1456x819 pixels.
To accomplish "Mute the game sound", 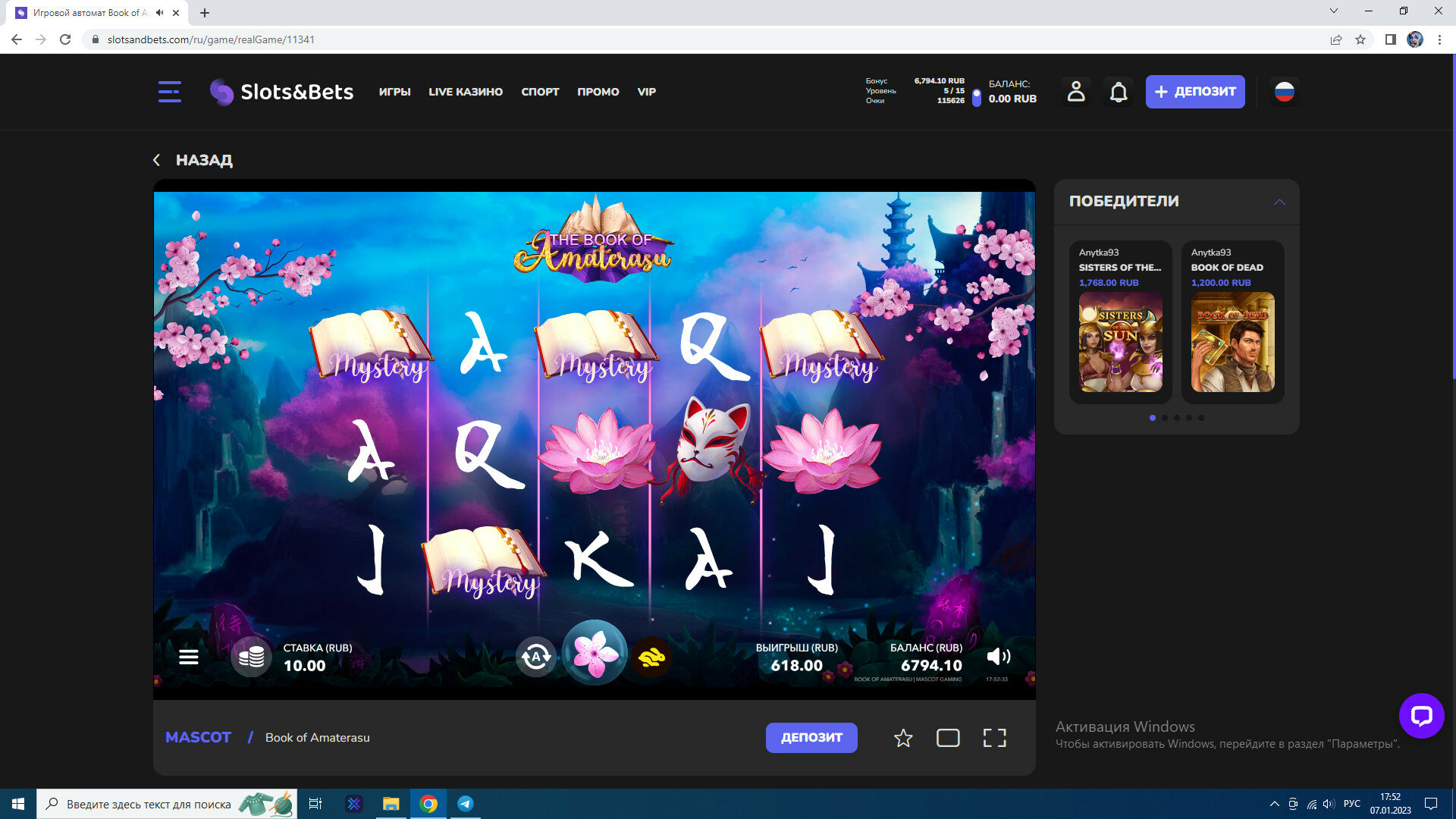I will (998, 657).
